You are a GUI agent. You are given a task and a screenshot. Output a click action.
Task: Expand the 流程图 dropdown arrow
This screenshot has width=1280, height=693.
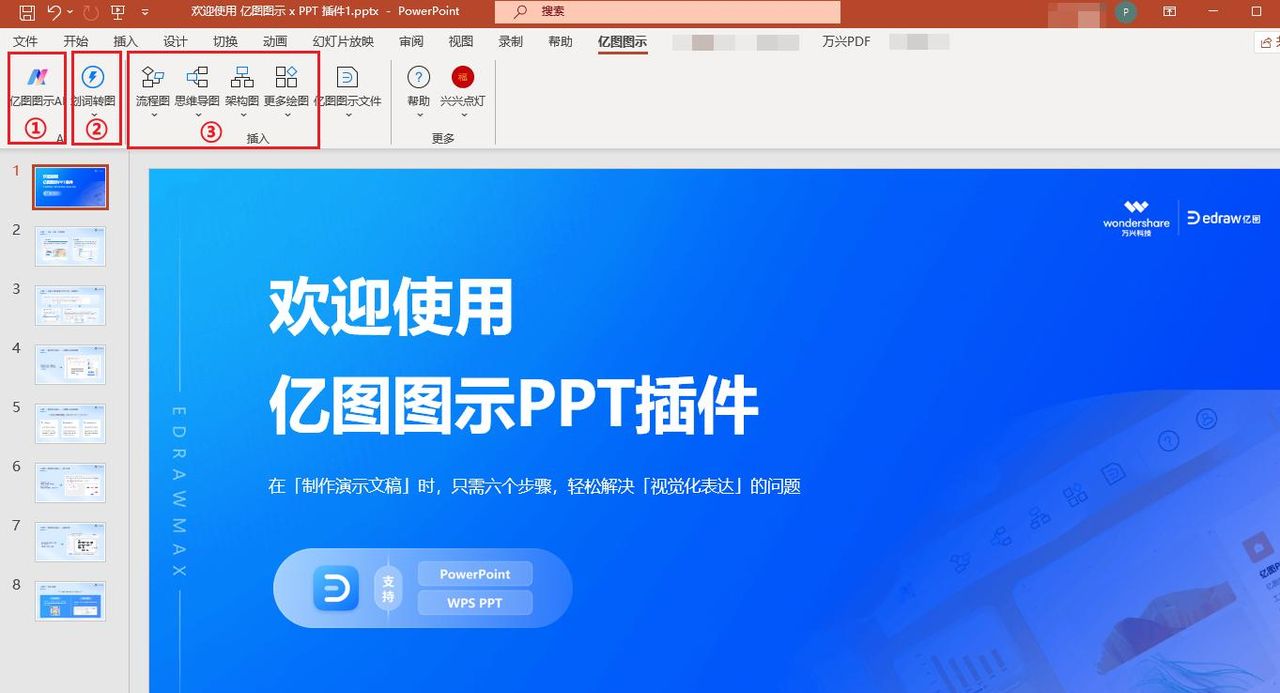152,114
